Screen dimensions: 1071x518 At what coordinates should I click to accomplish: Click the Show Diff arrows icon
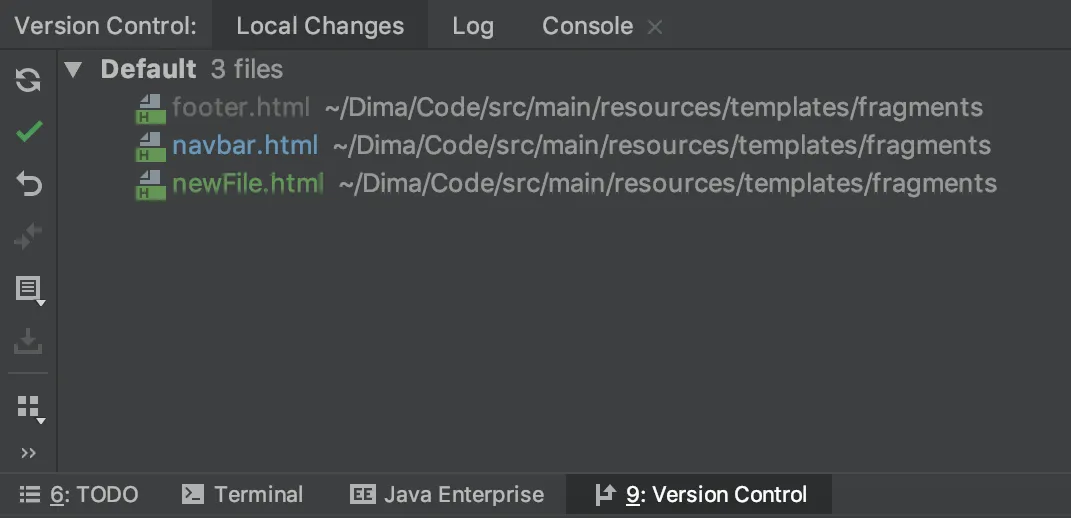[x=29, y=237]
